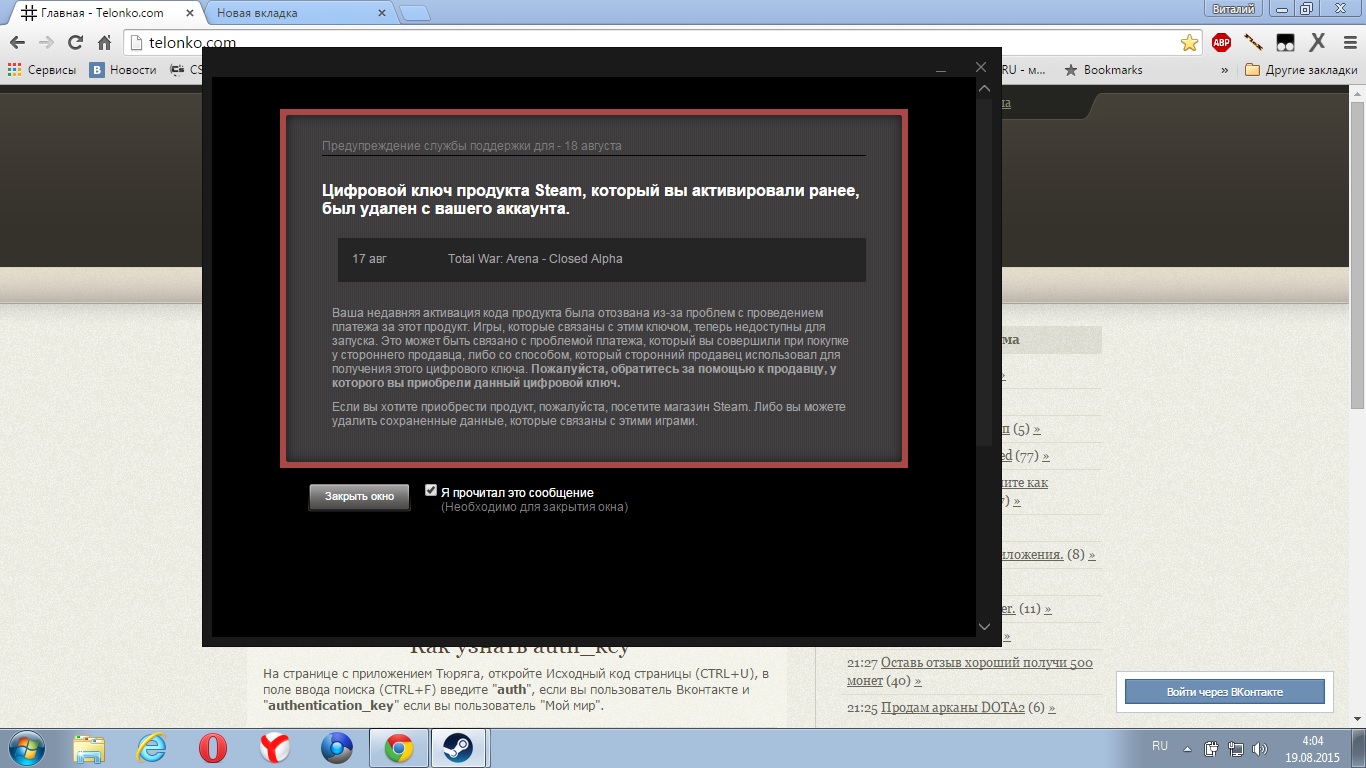Image resolution: width=1366 pixels, height=768 pixels.
Task: Open Продам арканы DOTA2 link
Action: [x=952, y=708]
